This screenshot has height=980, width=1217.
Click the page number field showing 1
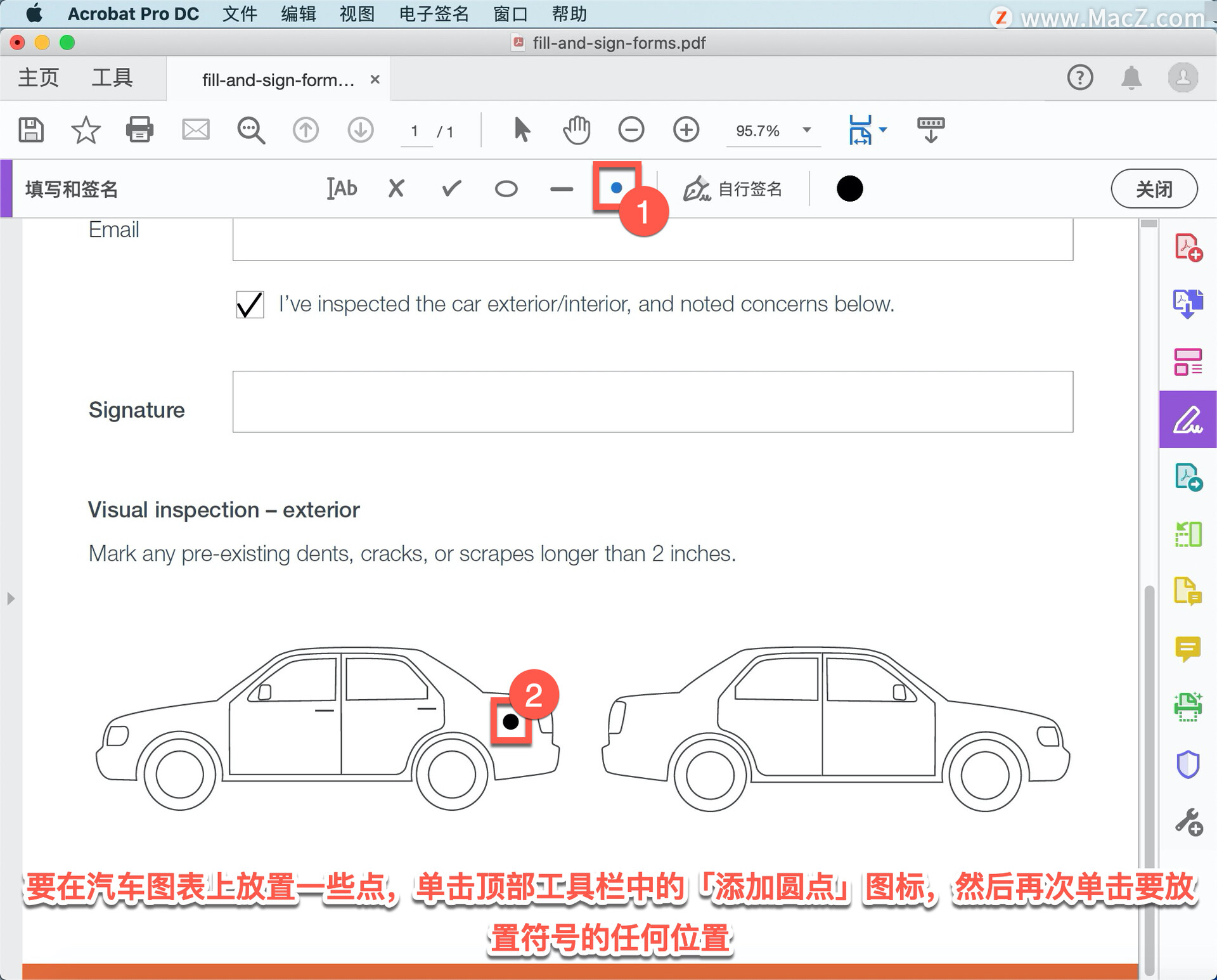pyautogui.click(x=416, y=131)
